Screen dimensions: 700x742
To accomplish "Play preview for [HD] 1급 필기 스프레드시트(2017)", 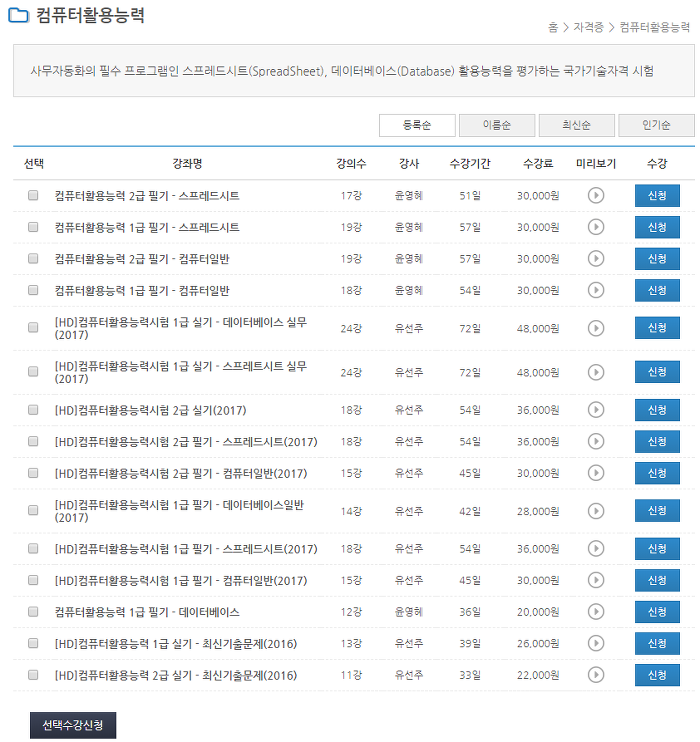I will (595, 549).
